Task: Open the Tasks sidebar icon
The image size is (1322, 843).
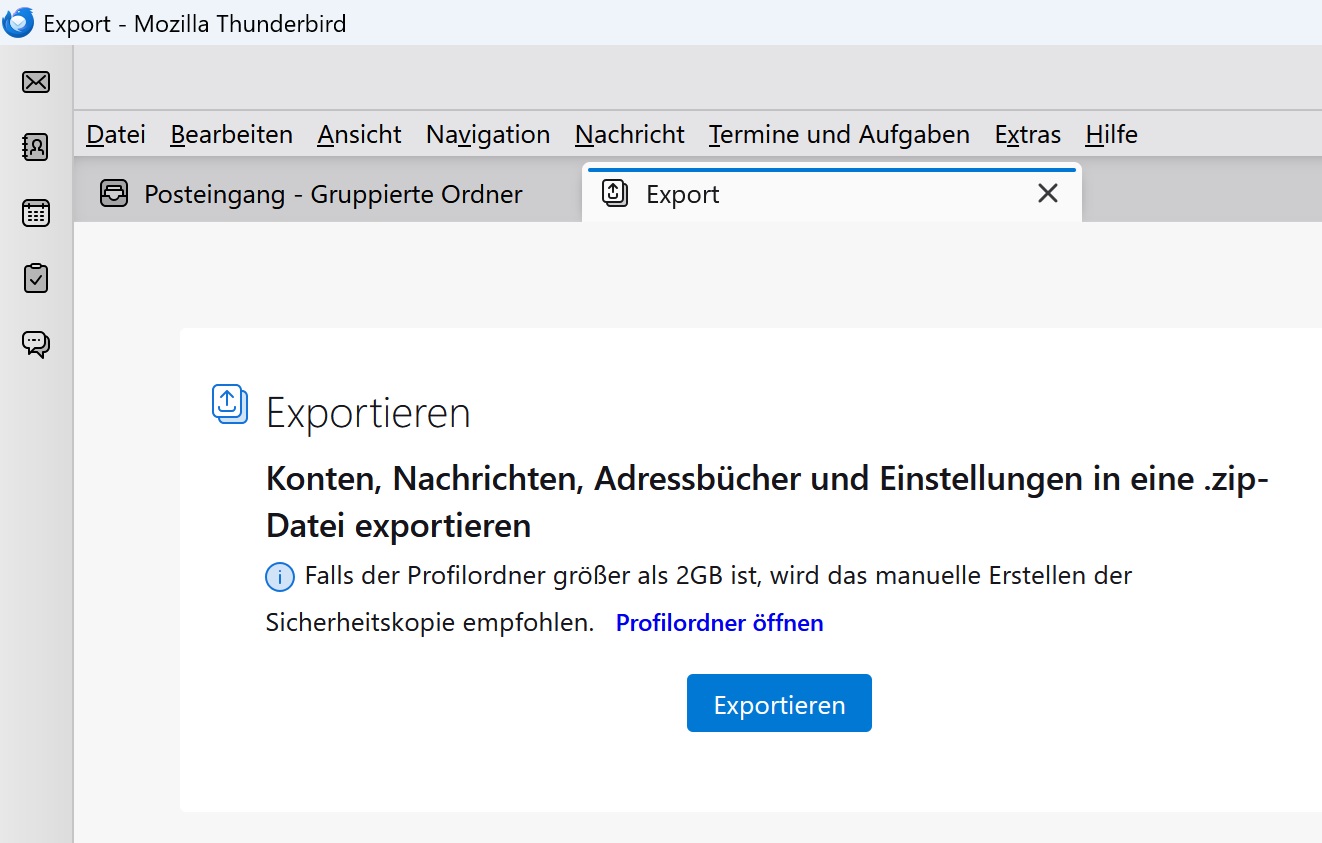Action: pyautogui.click(x=36, y=278)
